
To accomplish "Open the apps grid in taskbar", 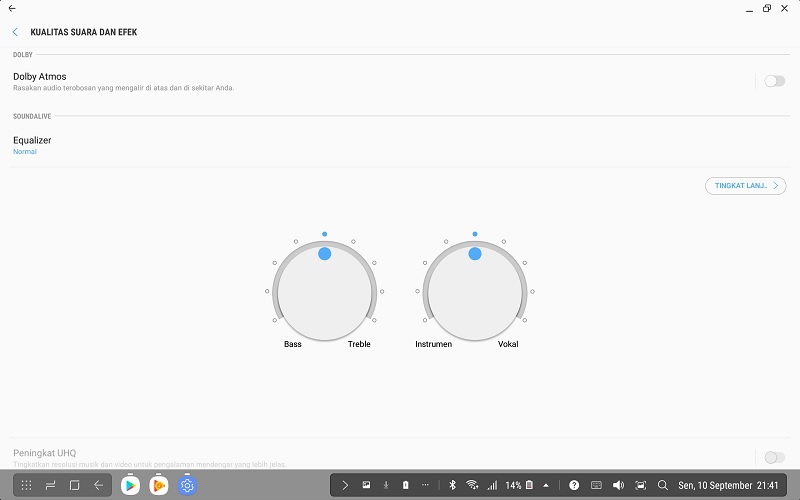I will 26,485.
